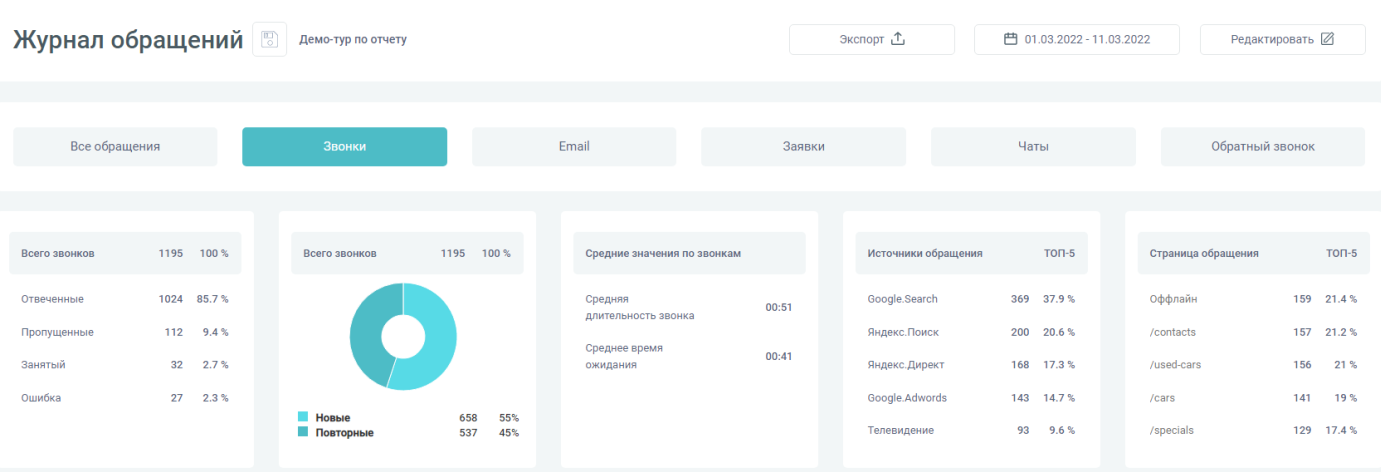The width and height of the screenshot is (1381, 472).
Task: Click the Новые legend label
Action: tap(333, 418)
